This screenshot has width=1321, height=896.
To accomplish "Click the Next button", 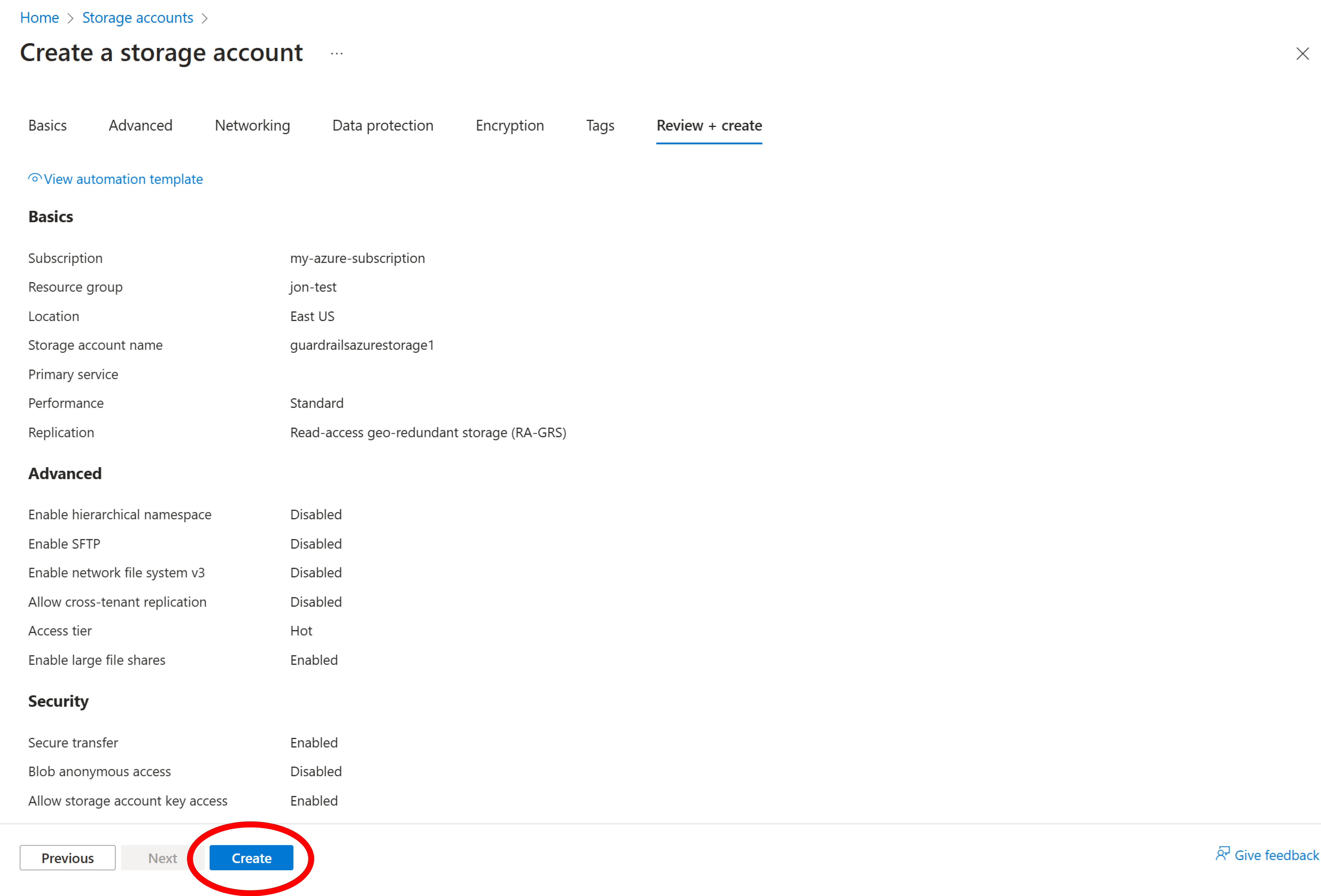I will [x=163, y=858].
